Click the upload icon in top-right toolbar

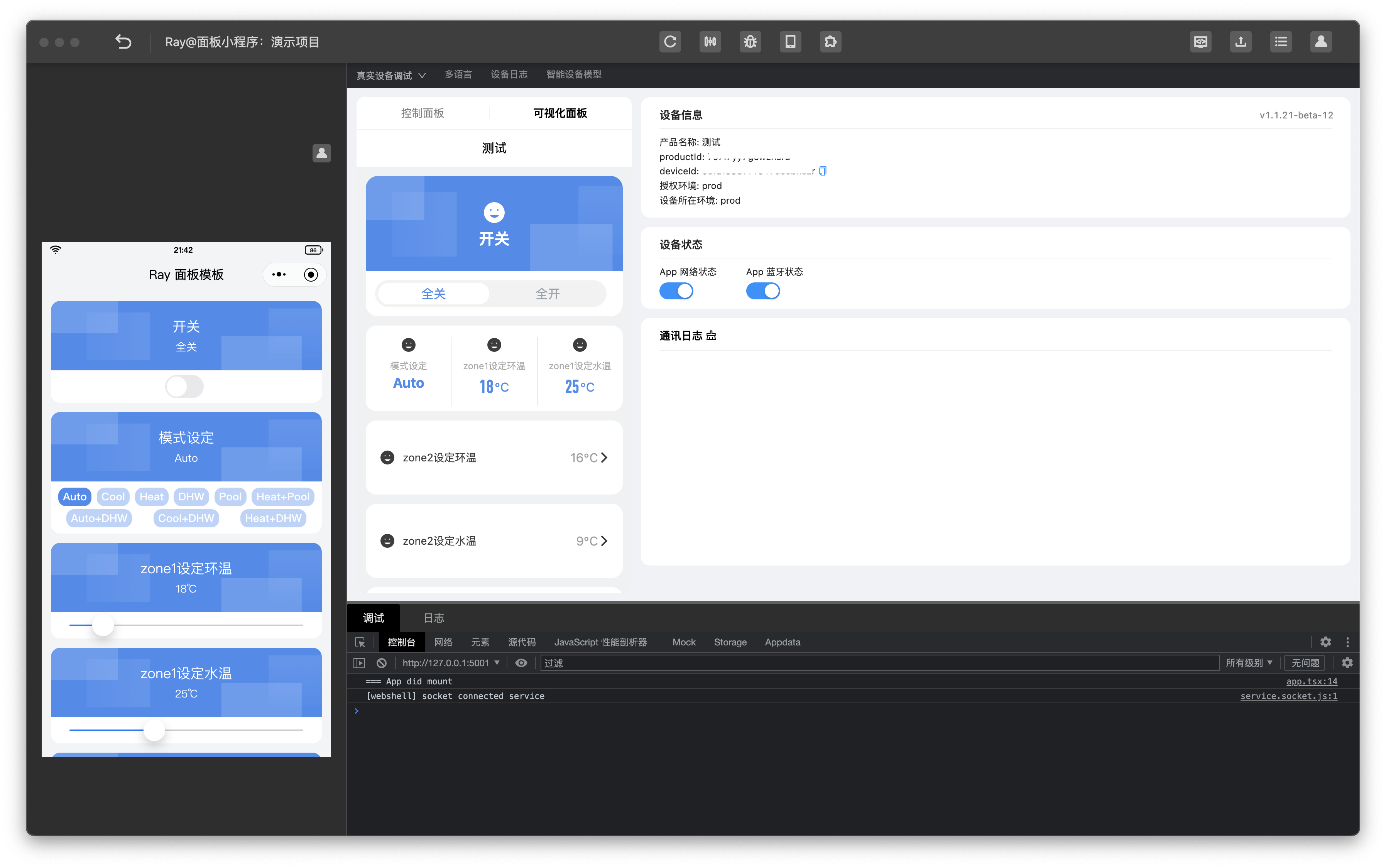tap(1240, 41)
